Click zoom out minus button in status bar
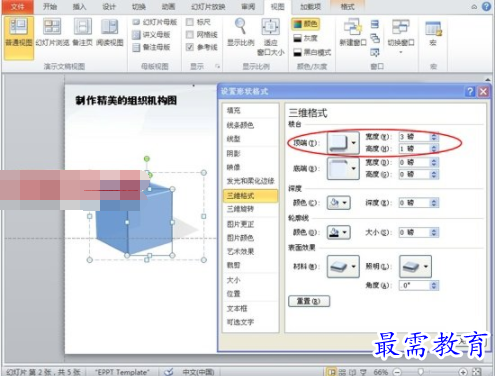The width and height of the screenshot is (496, 376). 397,372
